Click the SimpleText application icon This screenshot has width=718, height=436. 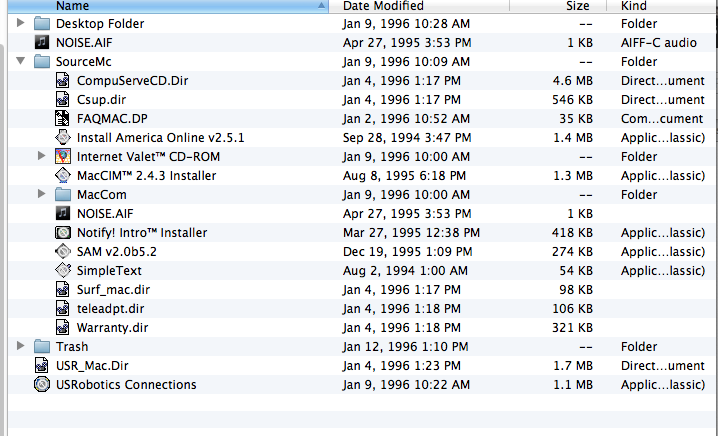[63, 271]
